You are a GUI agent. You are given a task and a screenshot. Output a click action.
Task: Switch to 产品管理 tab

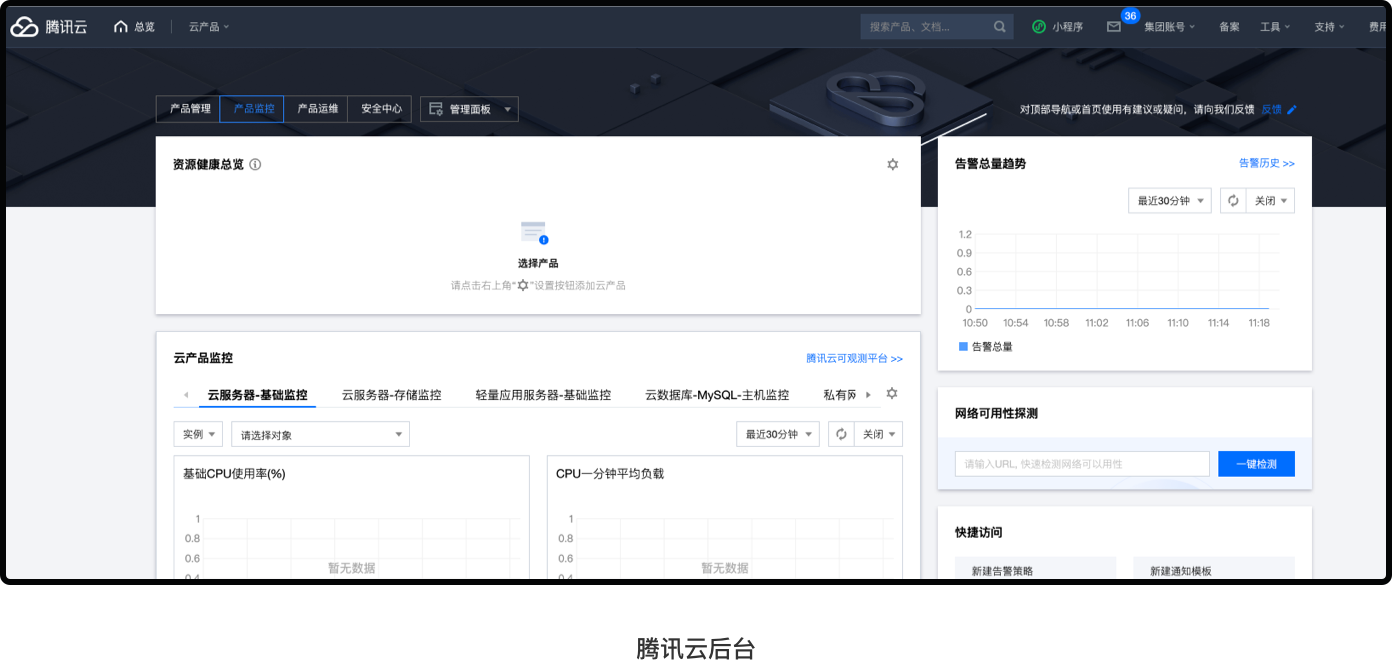point(188,109)
